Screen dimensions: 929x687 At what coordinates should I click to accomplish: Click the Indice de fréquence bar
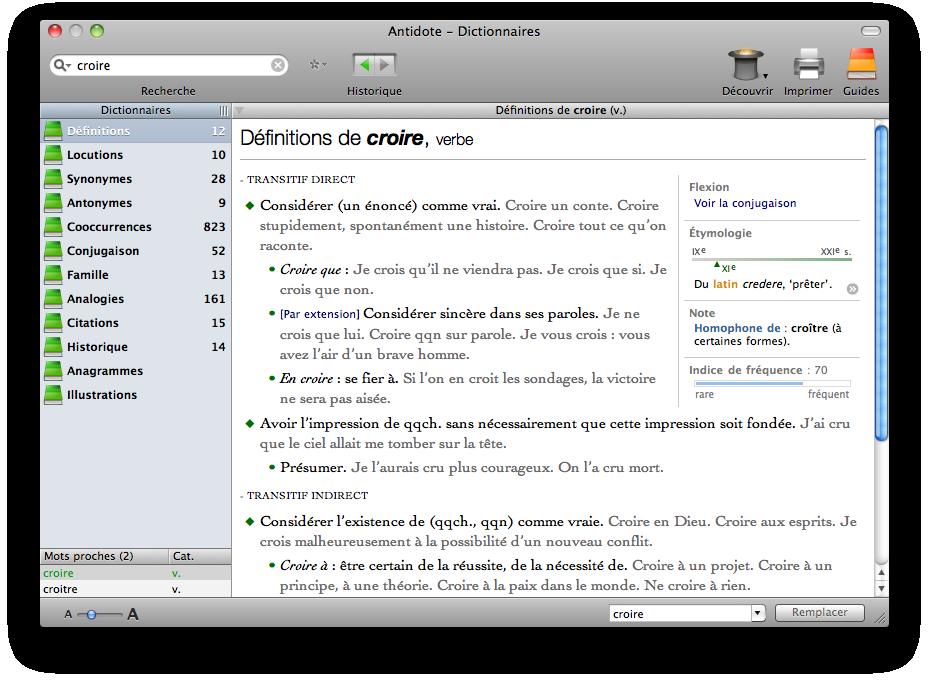(773, 384)
